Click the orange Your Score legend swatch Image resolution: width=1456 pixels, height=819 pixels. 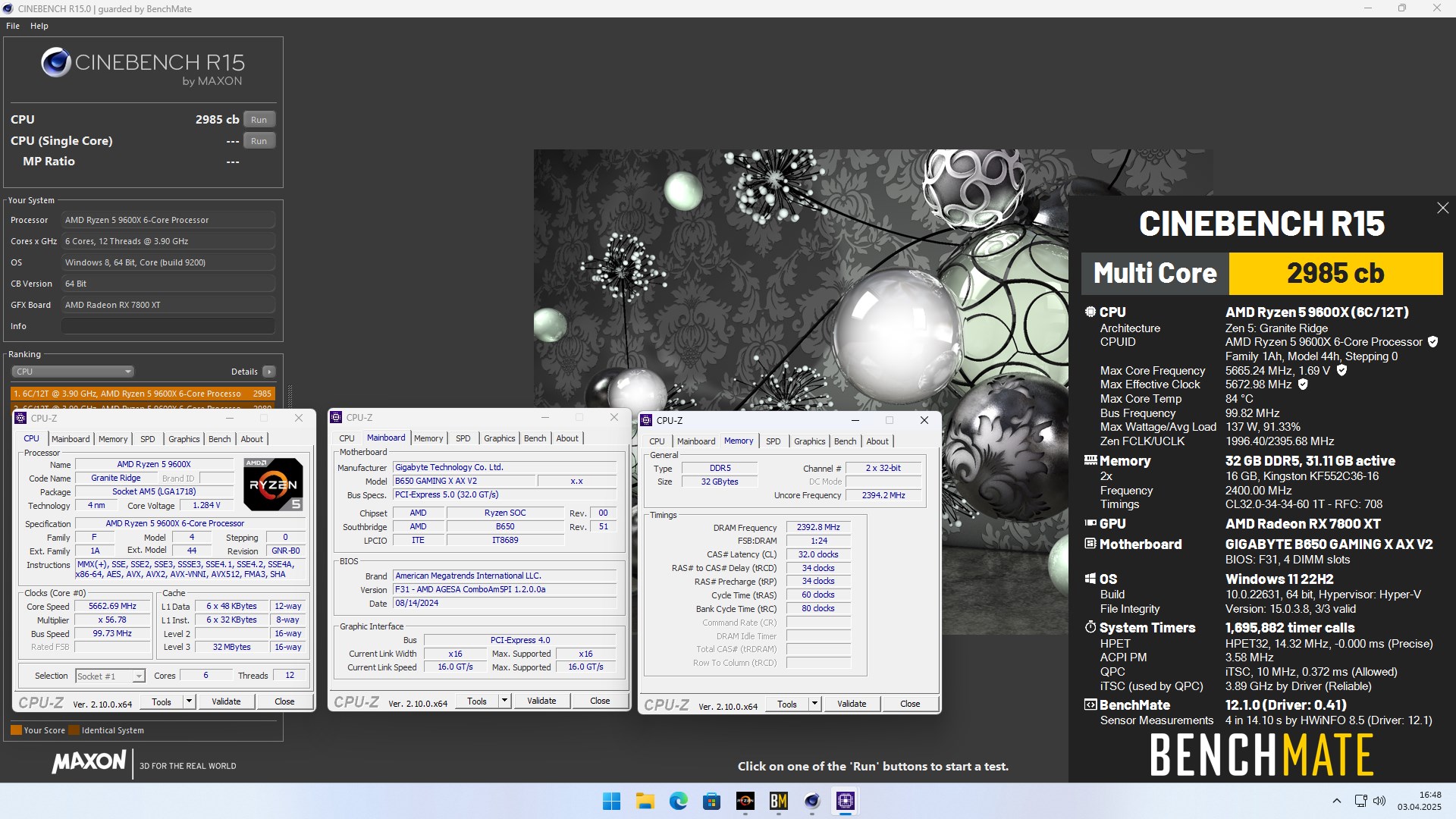[16, 730]
